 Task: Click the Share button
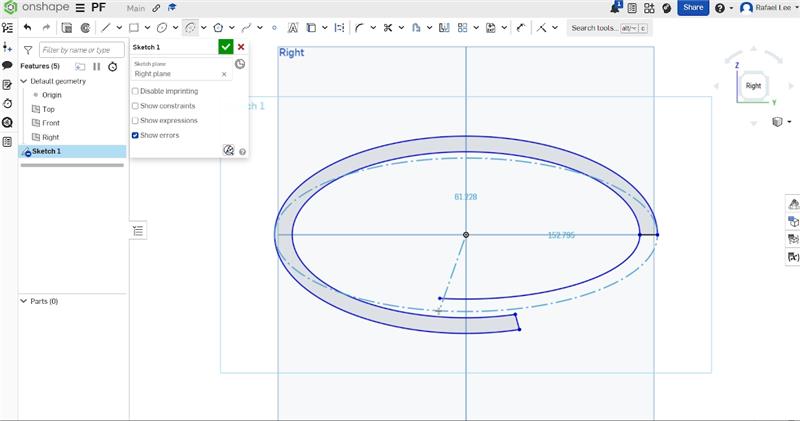pyautogui.click(x=693, y=8)
